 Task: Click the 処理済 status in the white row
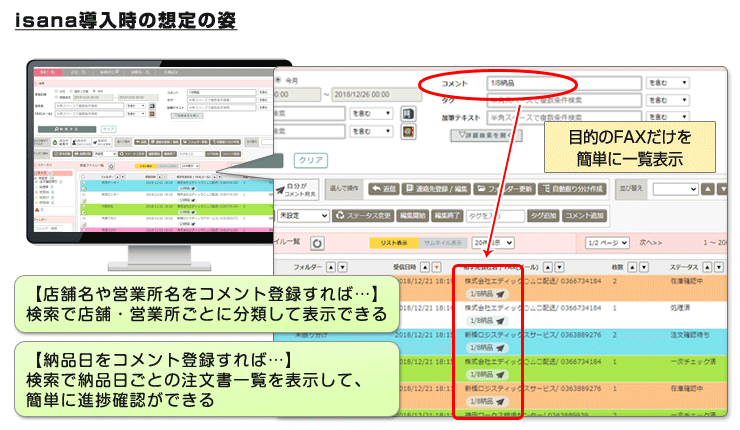point(680,308)
